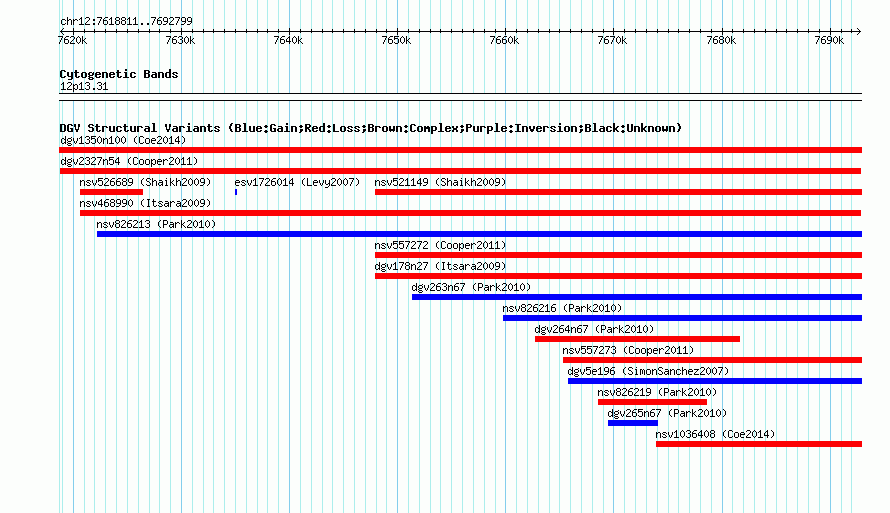Click the nsv521149 (Shaikh2009) label
Screen dimensions: 890x513
(x=440, y=182)
